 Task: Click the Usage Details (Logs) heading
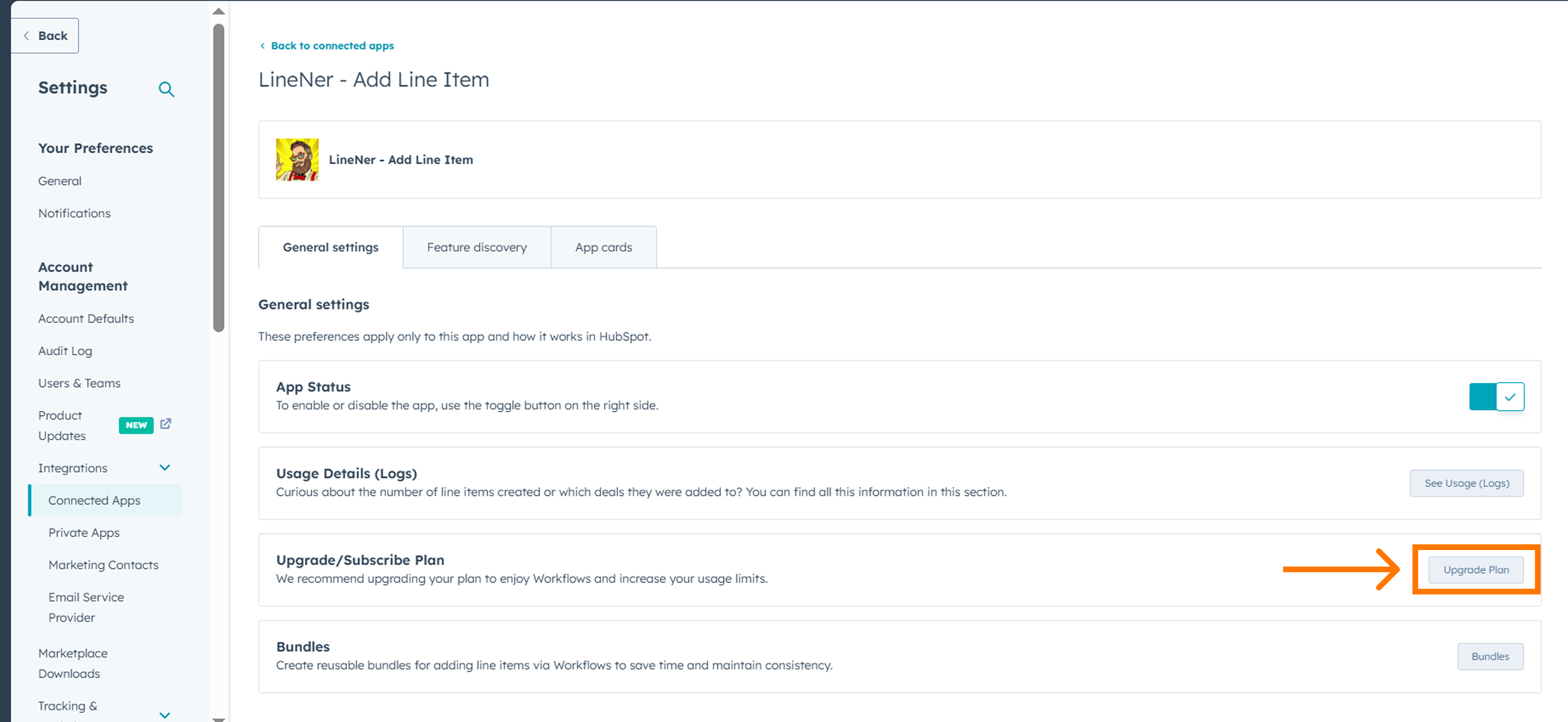point(346,473)
